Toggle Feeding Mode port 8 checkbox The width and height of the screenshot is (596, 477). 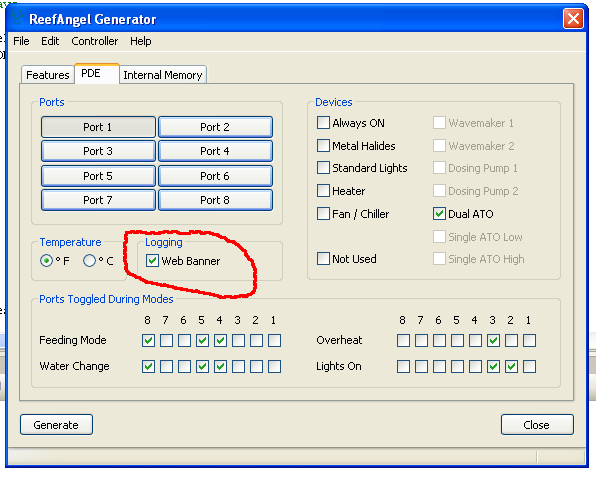coord(148,341)
